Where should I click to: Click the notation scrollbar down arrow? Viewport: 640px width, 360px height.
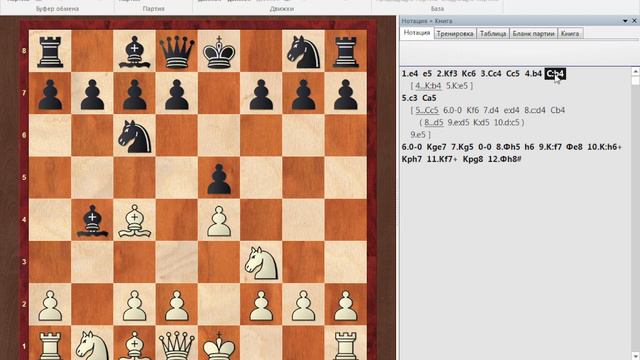[636, 356]
